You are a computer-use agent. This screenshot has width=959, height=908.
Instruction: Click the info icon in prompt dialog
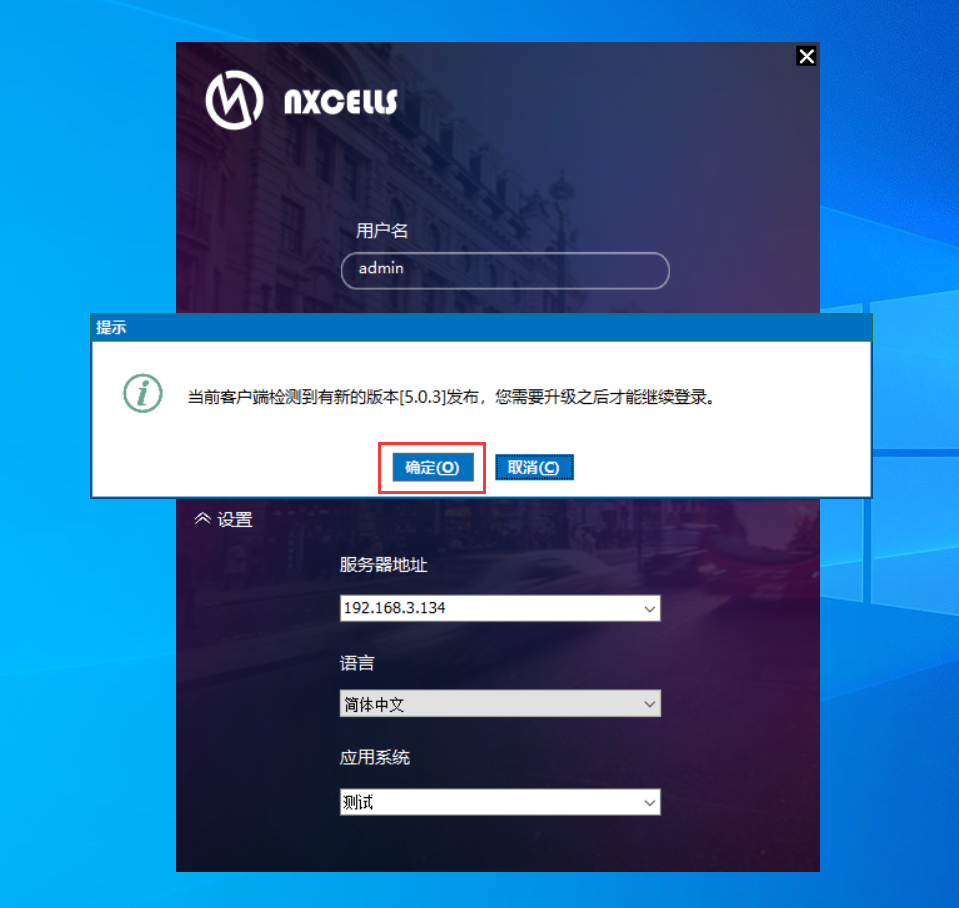pyautogui.click(x=143, y=393)
